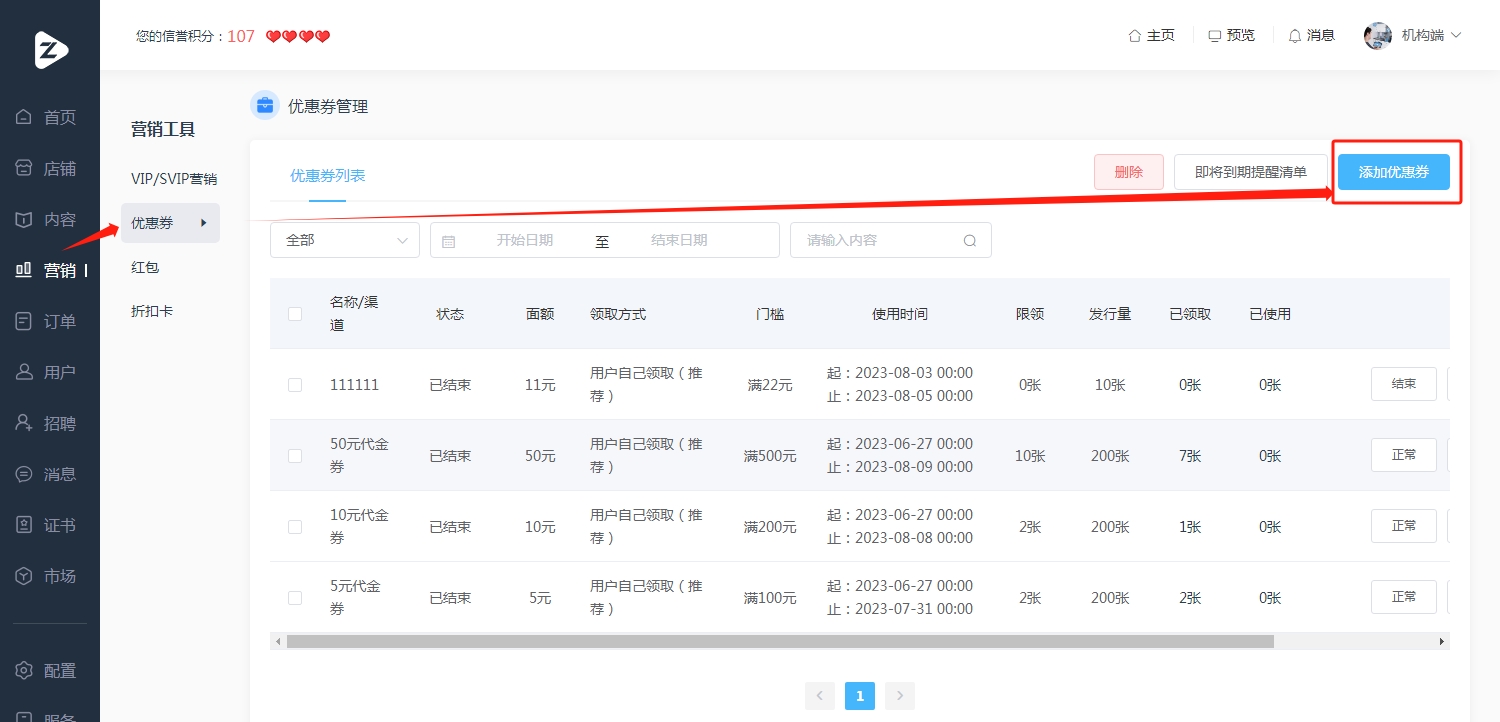This screenshot has width=1500, height=722.
Task: Expand the 机构端 account dropdown
Action: [x=1456, y=35]
